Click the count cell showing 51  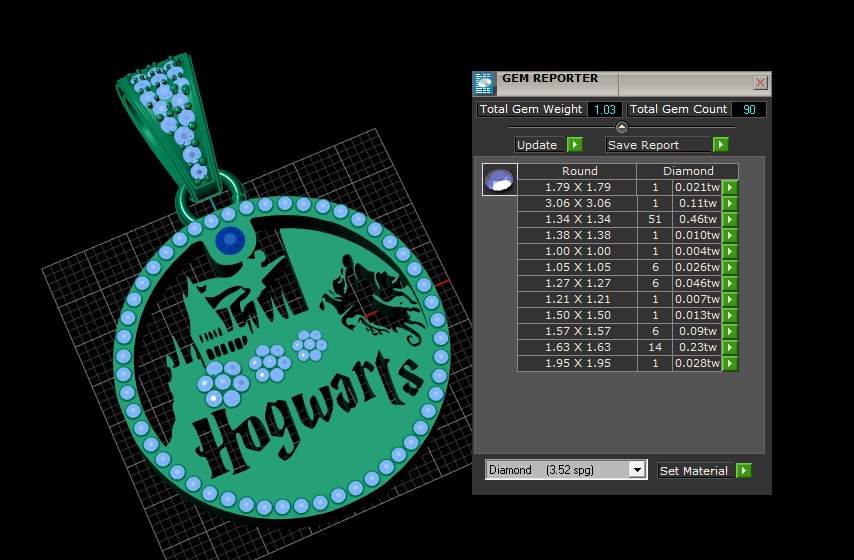[x=655, y=220]
